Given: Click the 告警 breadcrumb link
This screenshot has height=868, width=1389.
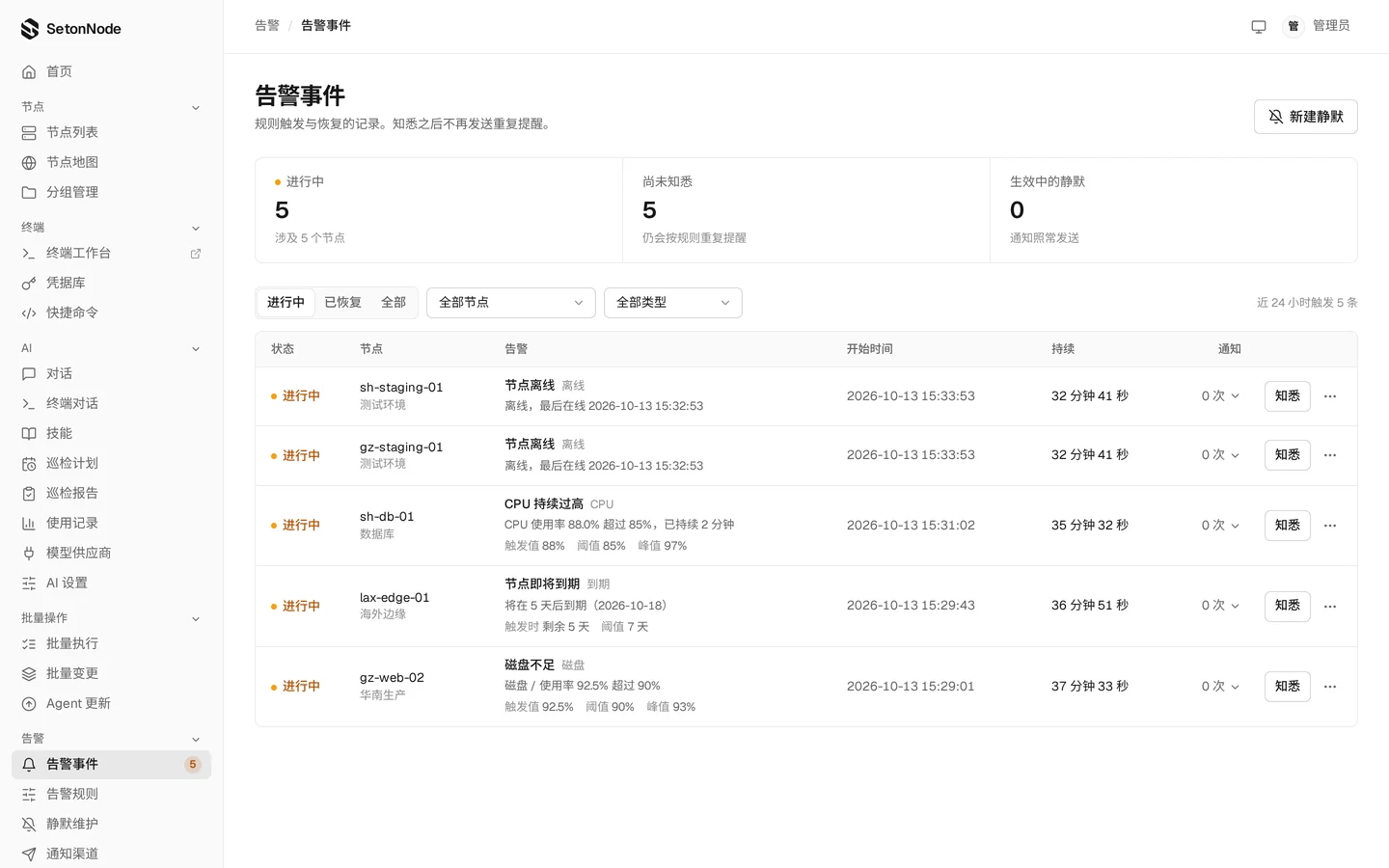Looking at the screenshot, I should 267,26.
